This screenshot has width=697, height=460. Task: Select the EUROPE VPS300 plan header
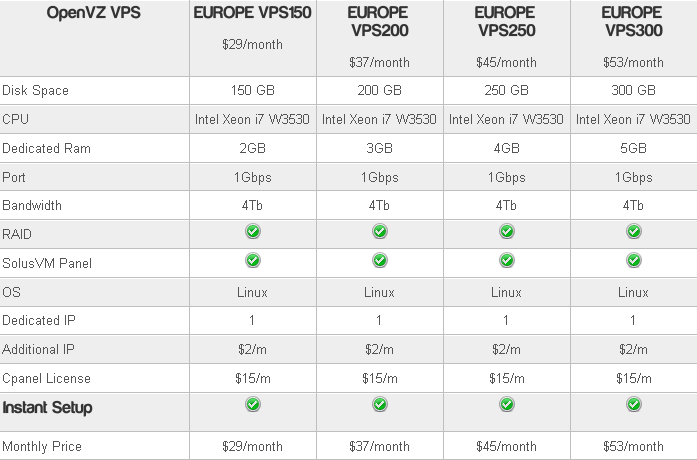click(x=633, y=21)
